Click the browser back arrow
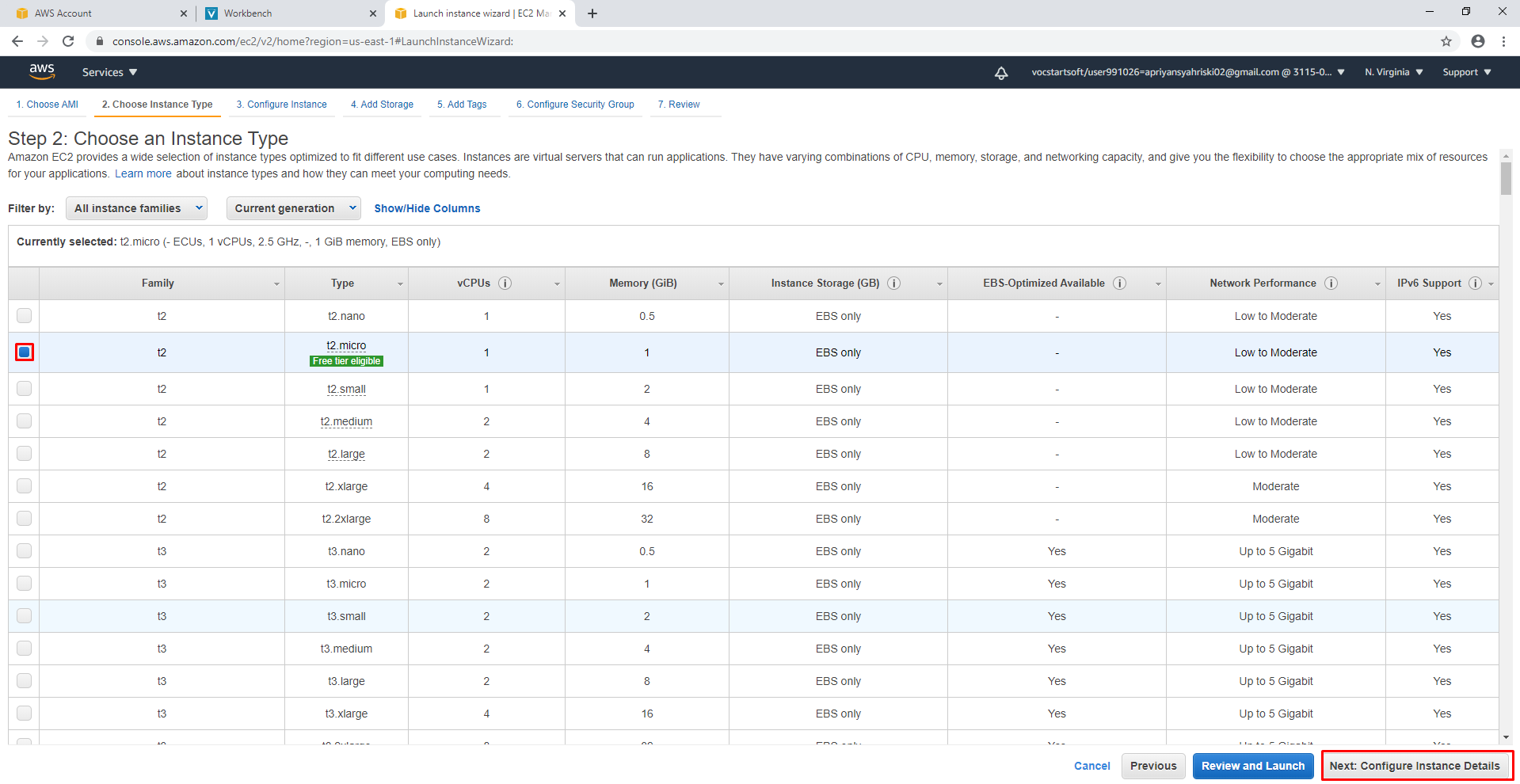The height and width of the screenshot is (784, 1520). point(17,41)
